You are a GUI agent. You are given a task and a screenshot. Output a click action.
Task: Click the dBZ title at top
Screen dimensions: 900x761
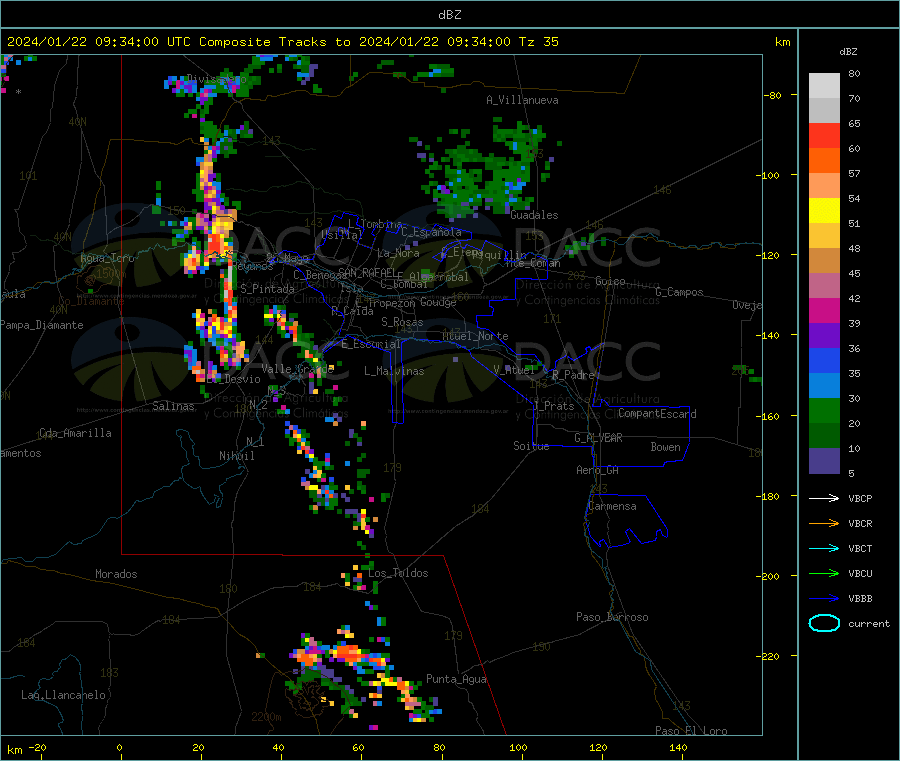click(449, 14)
